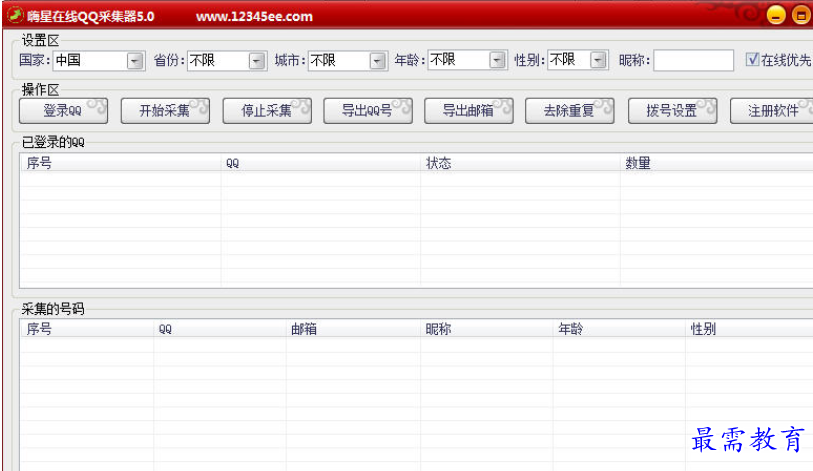
Task: Click the www.12345ee.com title text
Action: tap(254, 17)
